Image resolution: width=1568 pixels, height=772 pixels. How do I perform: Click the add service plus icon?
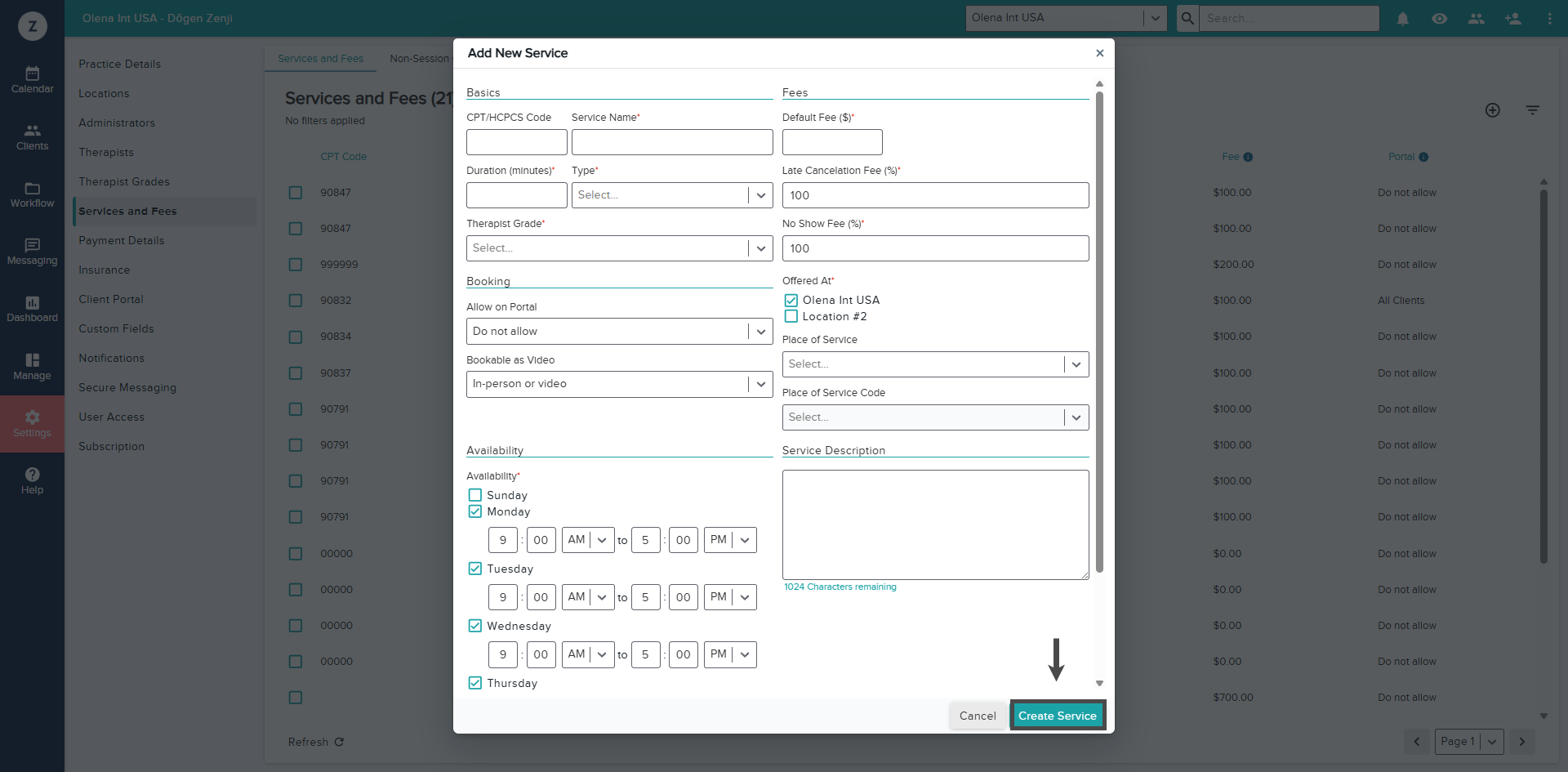coord(1492,110)
